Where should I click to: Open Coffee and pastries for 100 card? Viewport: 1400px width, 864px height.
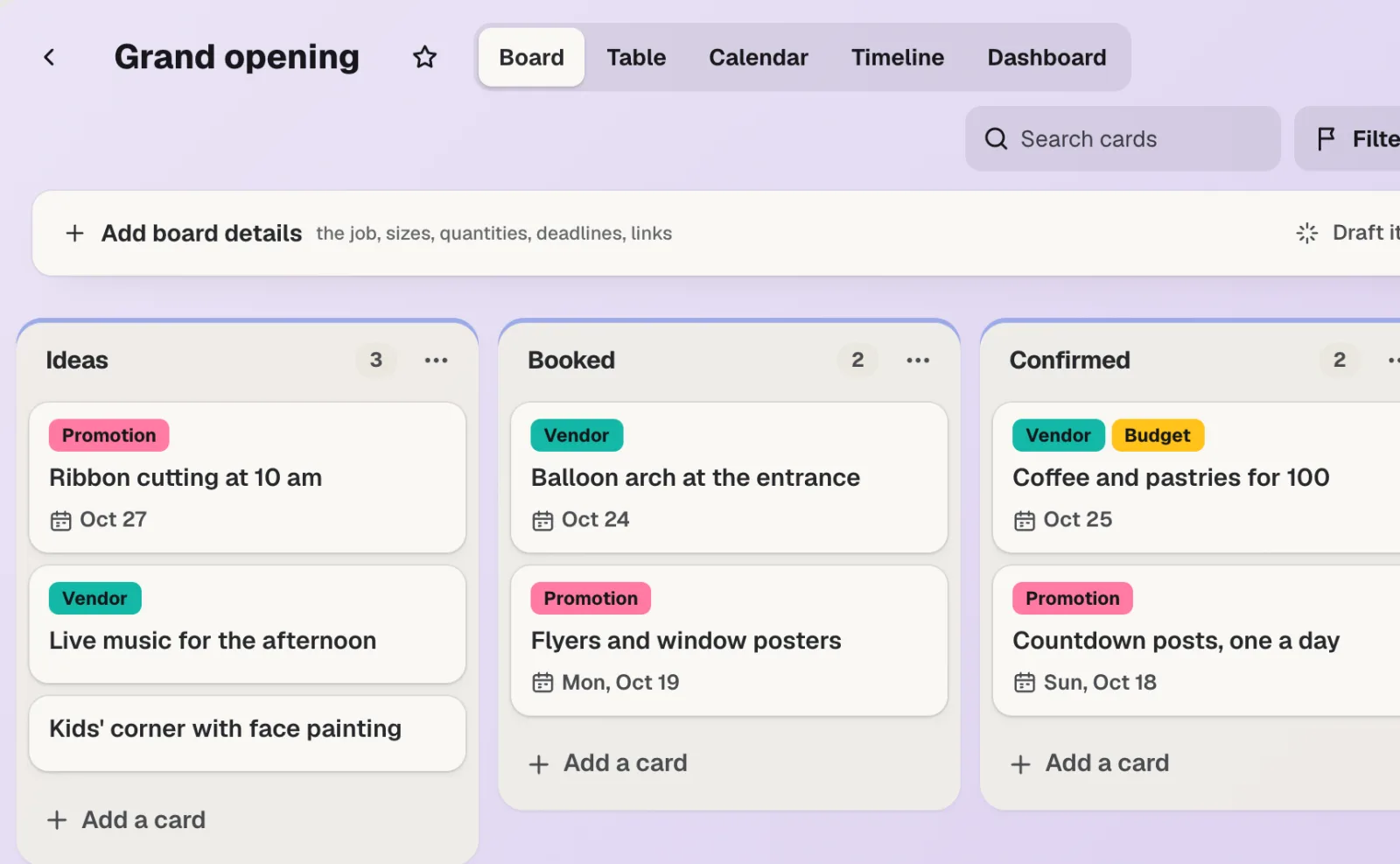click(1196, 478)
